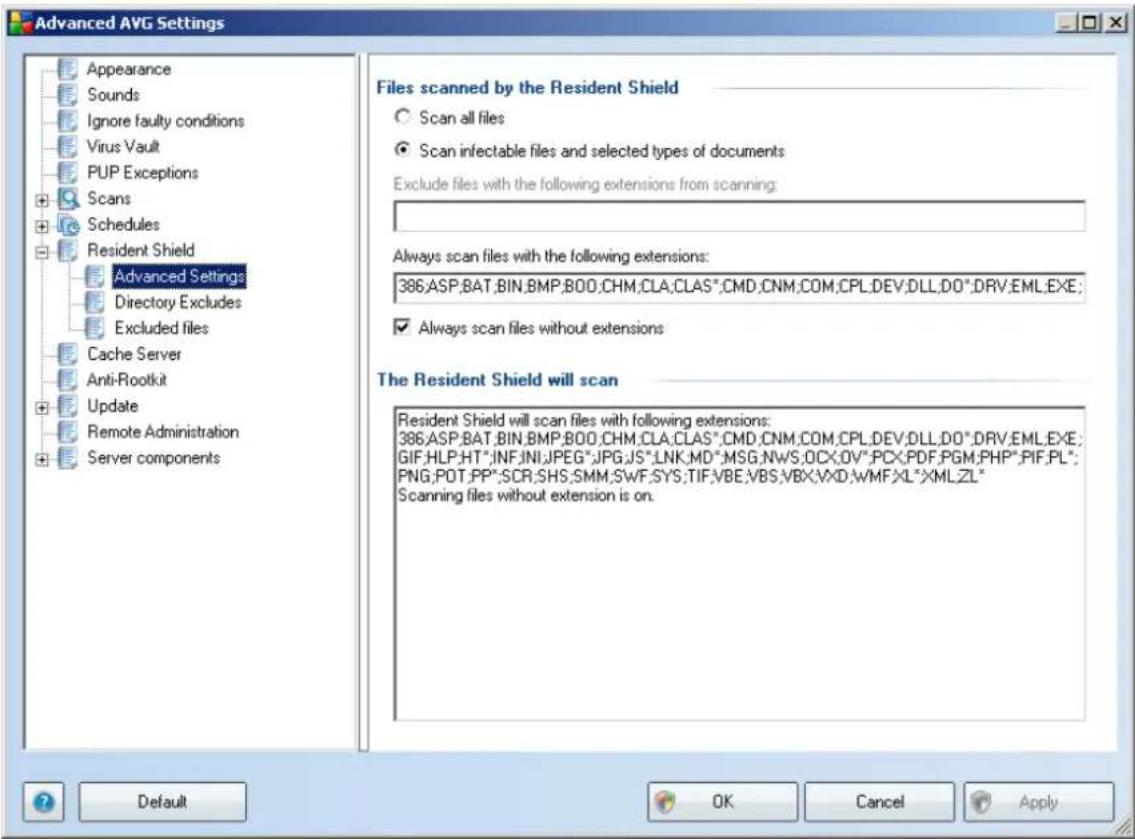Select Scan all files radio button

pyautogui.click(x=402, y=117)
